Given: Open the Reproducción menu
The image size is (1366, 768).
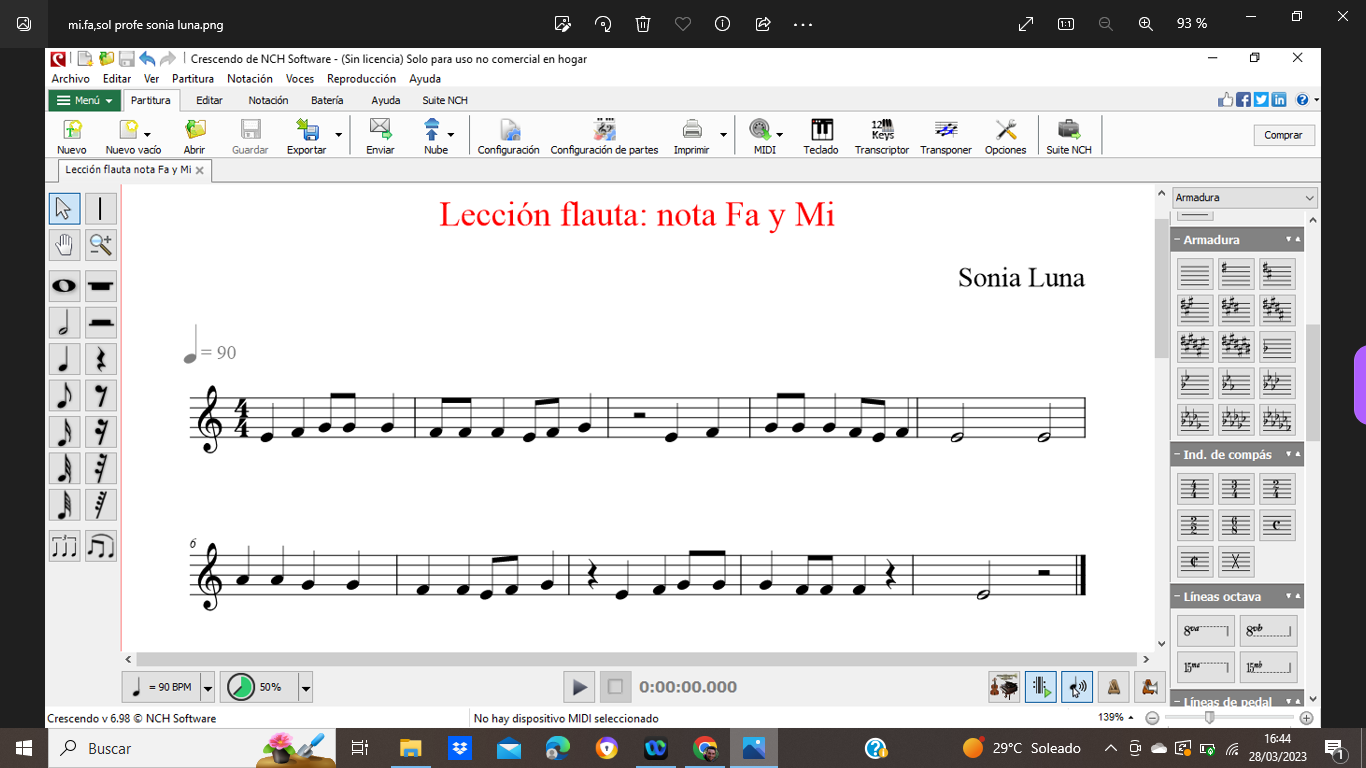Looking at the screenshot, I should (361, 78).
